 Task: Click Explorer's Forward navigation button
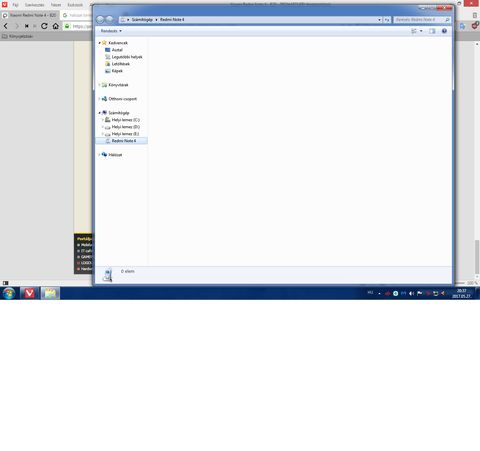tap(109, 20)
